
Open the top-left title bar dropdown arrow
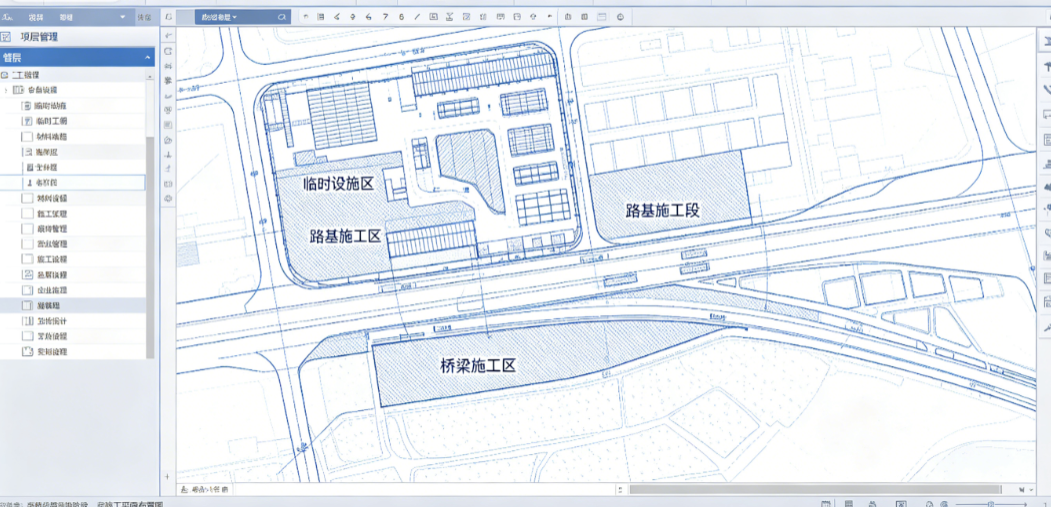tap(122, 17)
